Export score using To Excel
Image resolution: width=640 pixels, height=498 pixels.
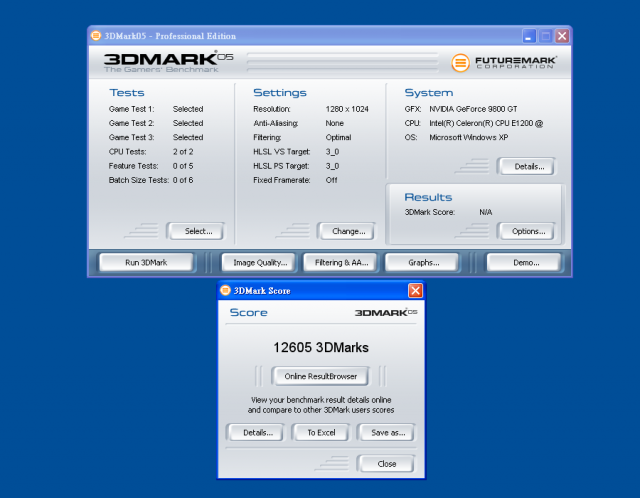321,433
